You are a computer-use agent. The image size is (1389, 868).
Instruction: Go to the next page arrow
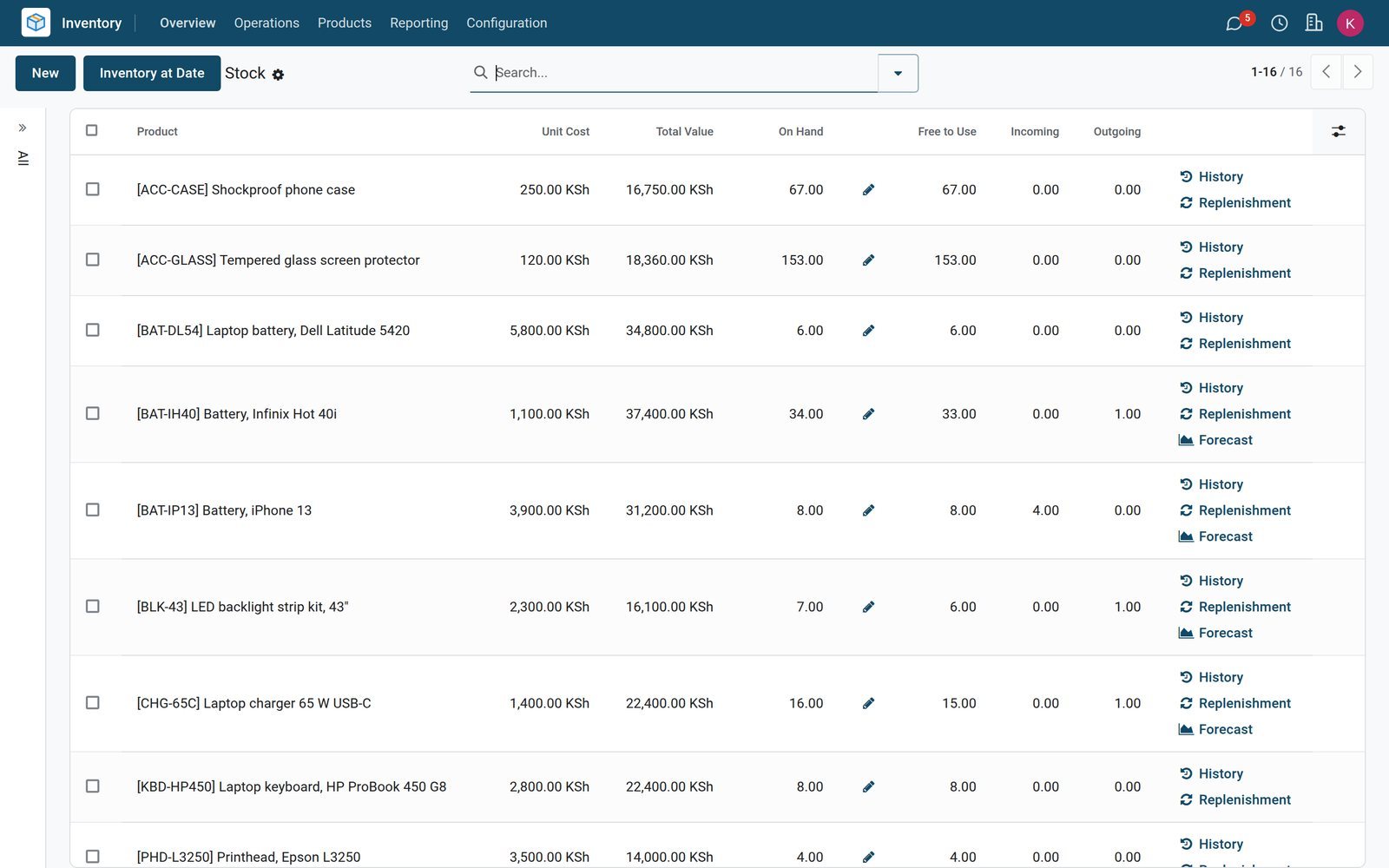pyautogui.click(x=1358, y=72)
